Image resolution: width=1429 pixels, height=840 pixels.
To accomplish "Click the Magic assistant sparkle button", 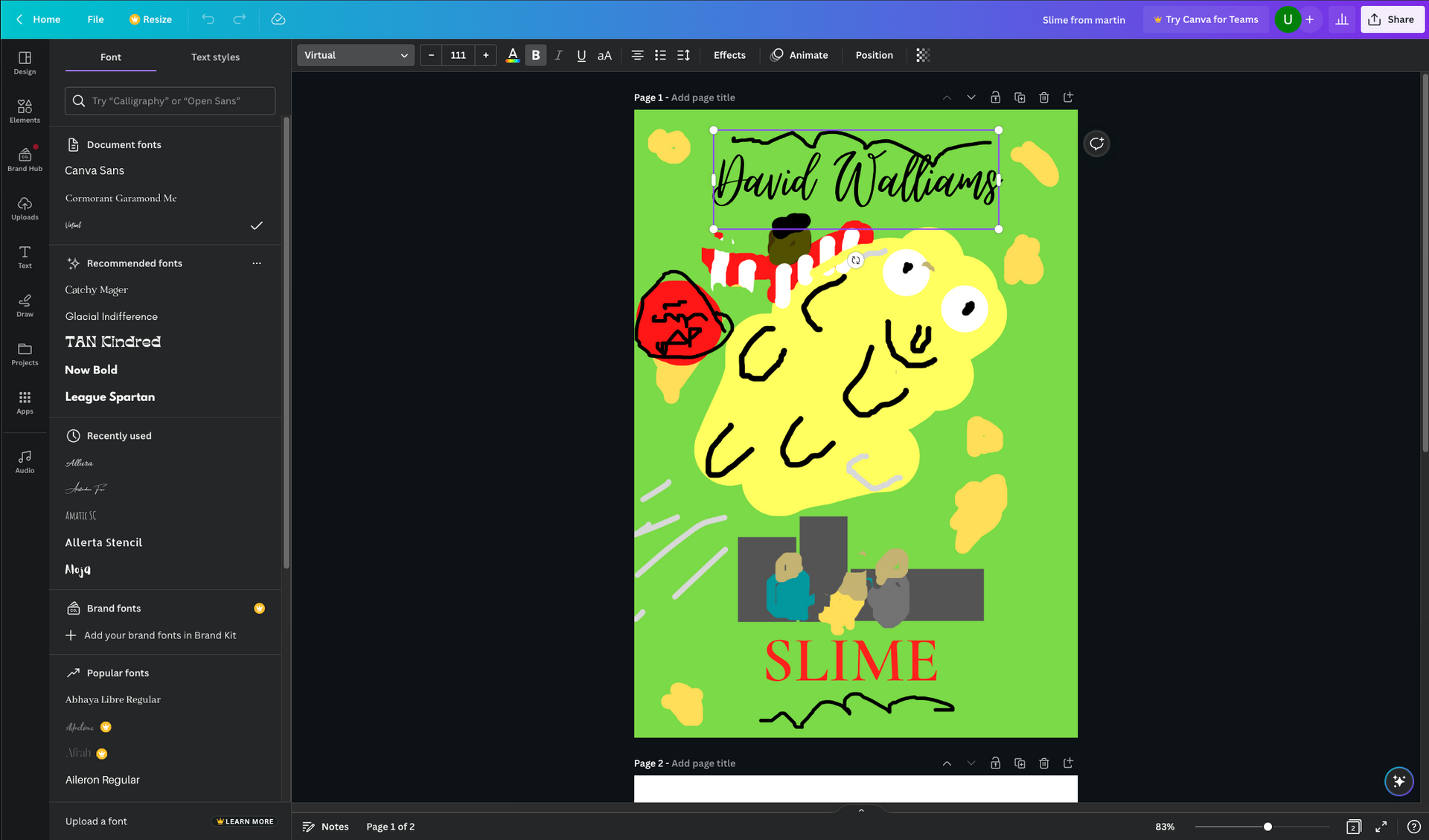I will (x=1398, y=781).
